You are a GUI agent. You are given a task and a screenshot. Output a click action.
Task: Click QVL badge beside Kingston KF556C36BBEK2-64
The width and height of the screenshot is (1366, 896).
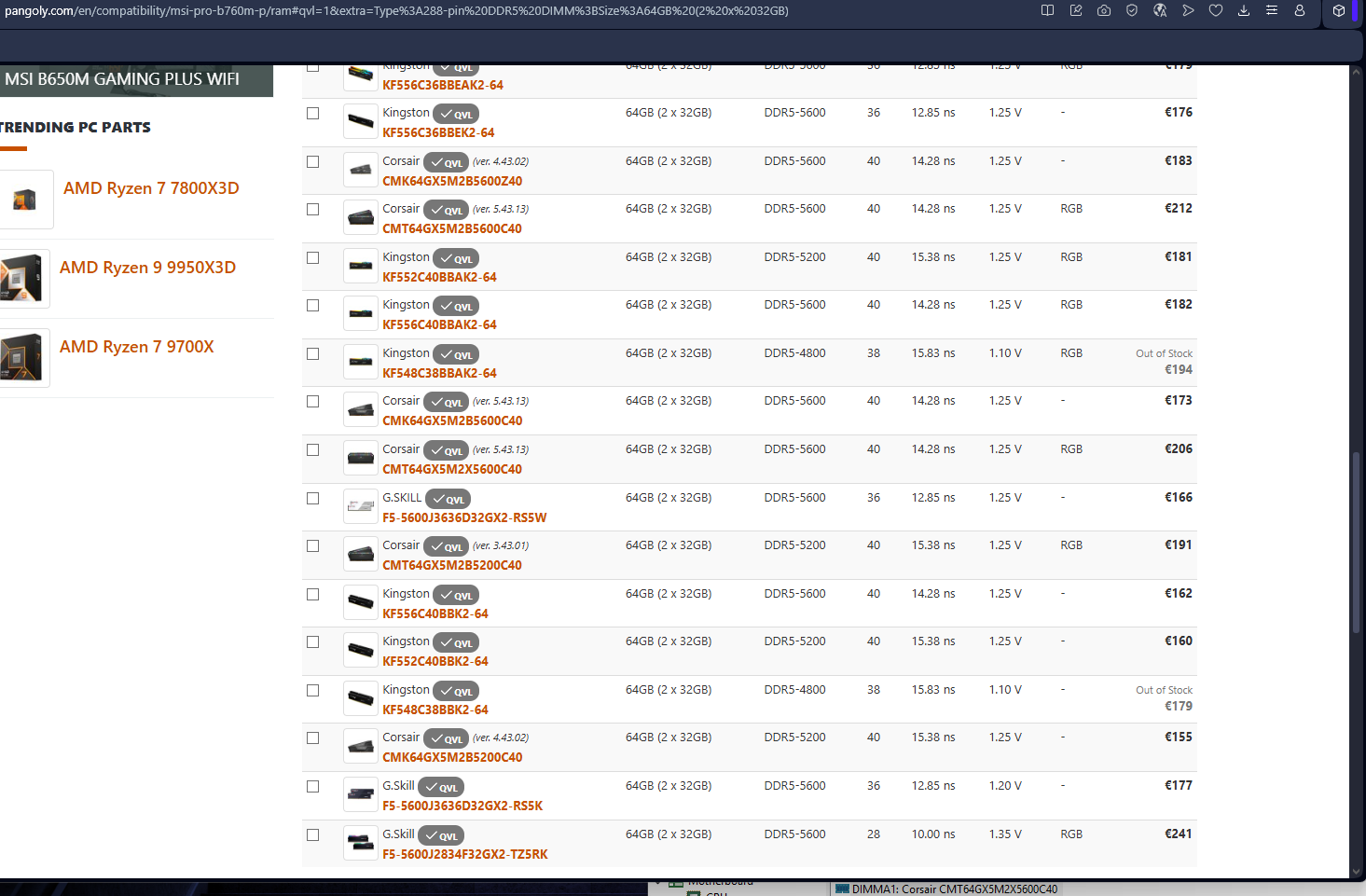click(456, 115)
